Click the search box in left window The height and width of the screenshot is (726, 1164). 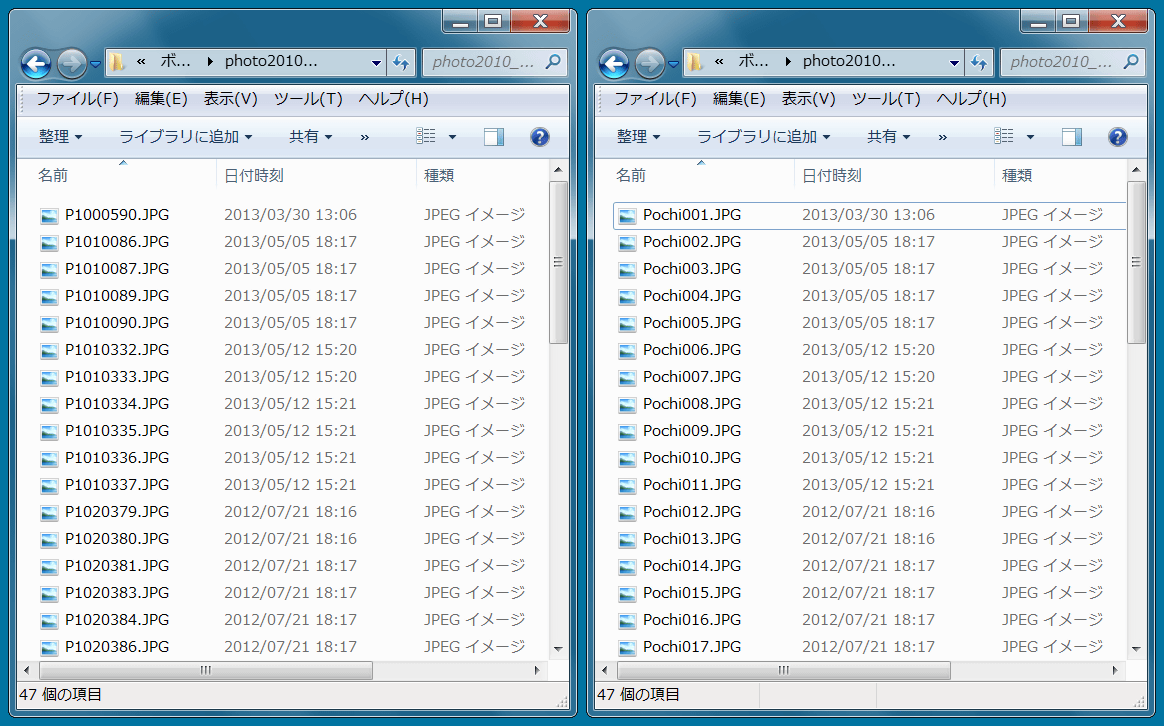tap(484, 62)
